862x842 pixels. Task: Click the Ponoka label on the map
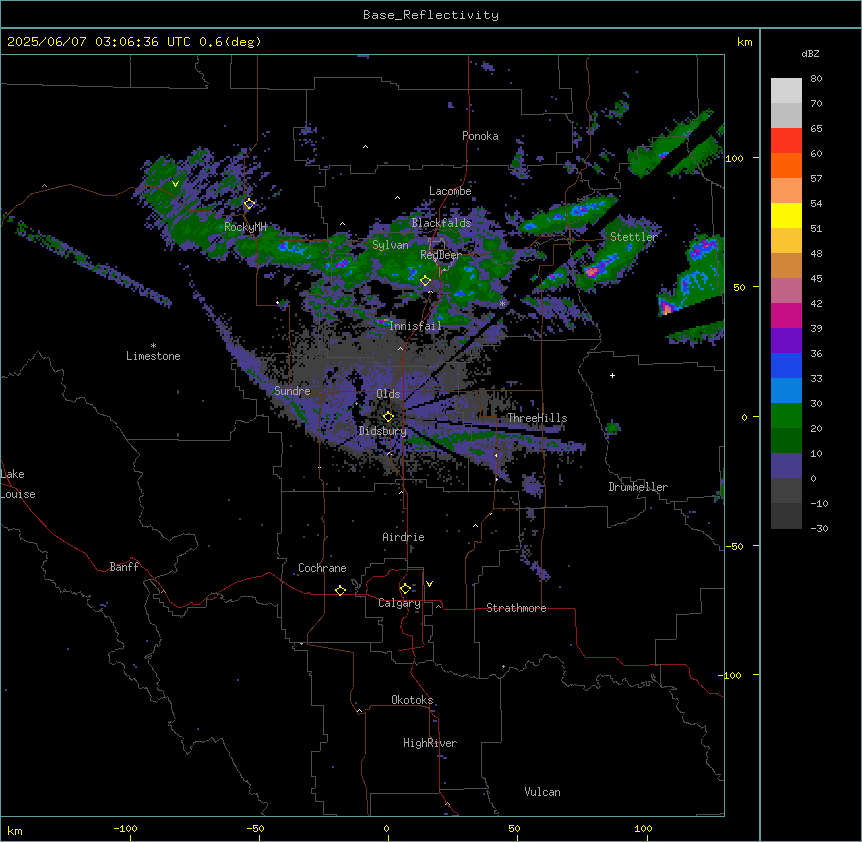point(480,136)
